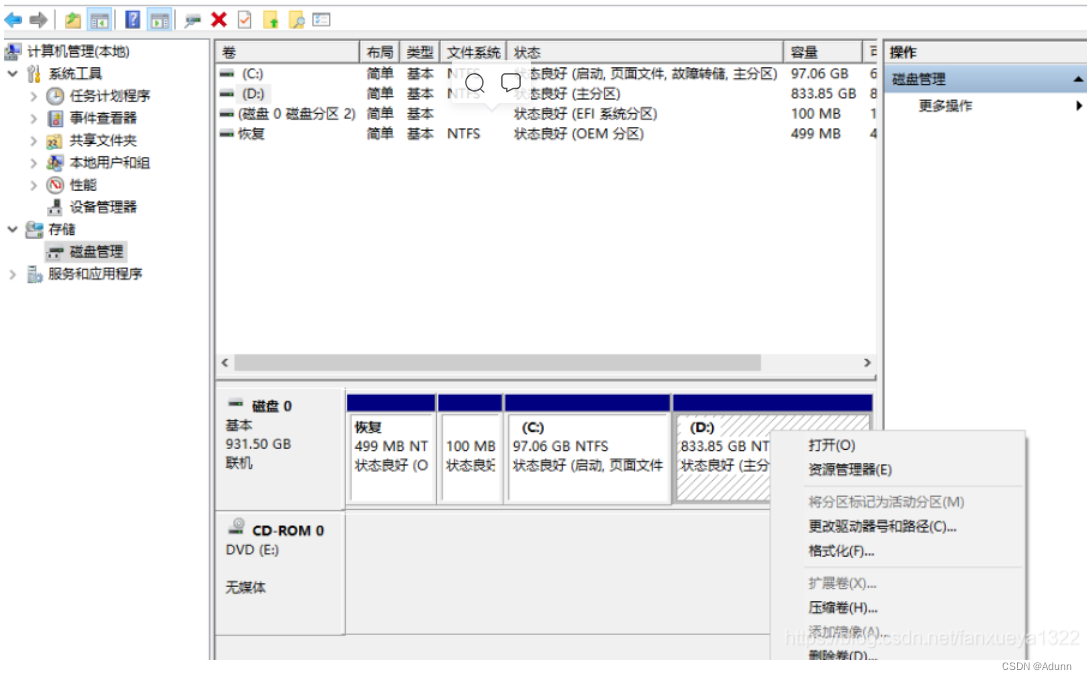Screen dimensions: 1087x680
Task: Choose 压缩卷(H) from the context menu
Action: tap(842, 607)
